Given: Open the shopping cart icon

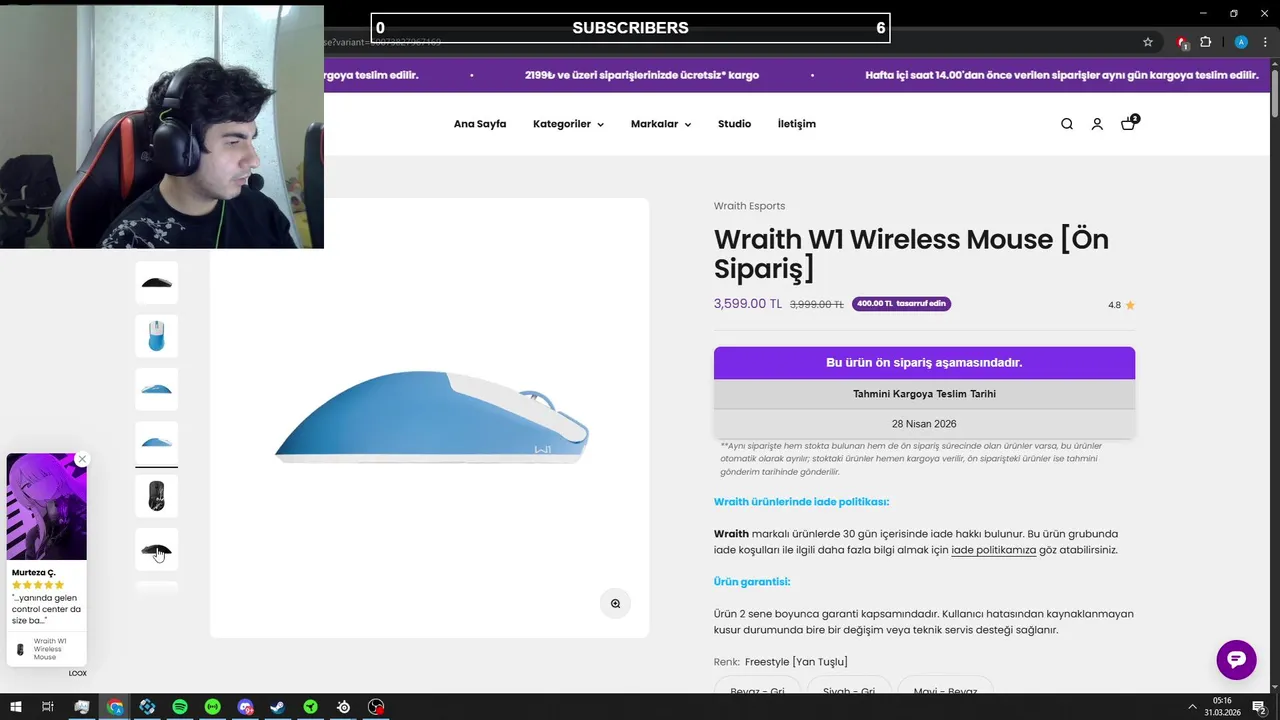Looking at the screenshot, I should click(1129, 123).
